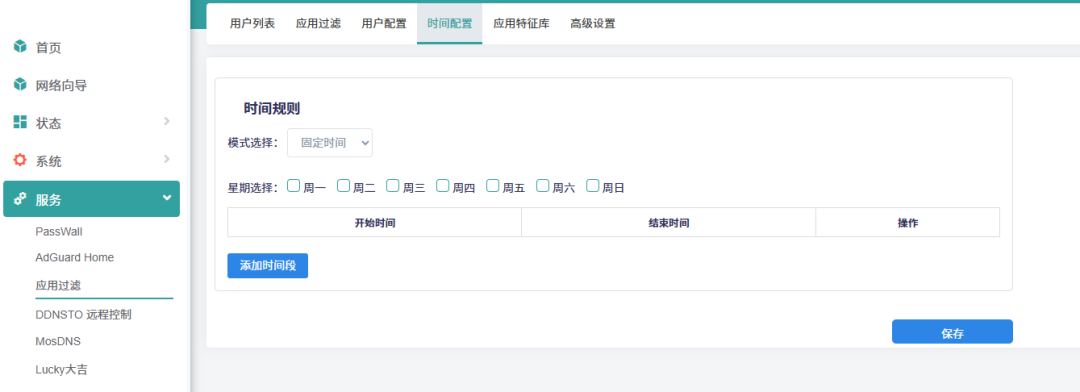Go to the 高级设置 tab
The image size is (1080, 392).
pyautogui.click(x=592, y=23)
